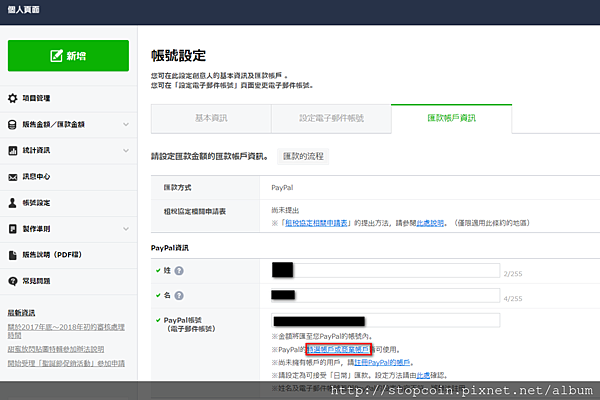Click the edit pencil icon in 新增 button
The height and width of the screenshot is (400, 600).
[x=56, y=56]
